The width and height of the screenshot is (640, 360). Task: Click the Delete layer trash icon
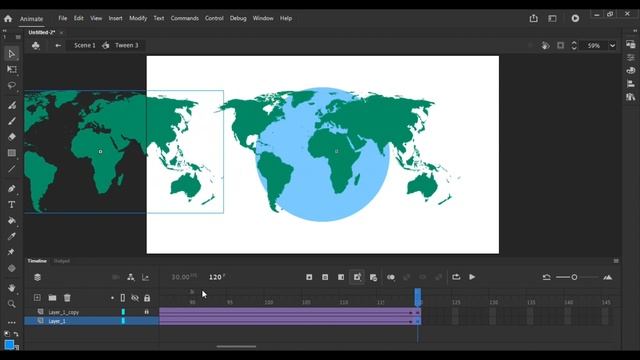[x=67, y=298]
